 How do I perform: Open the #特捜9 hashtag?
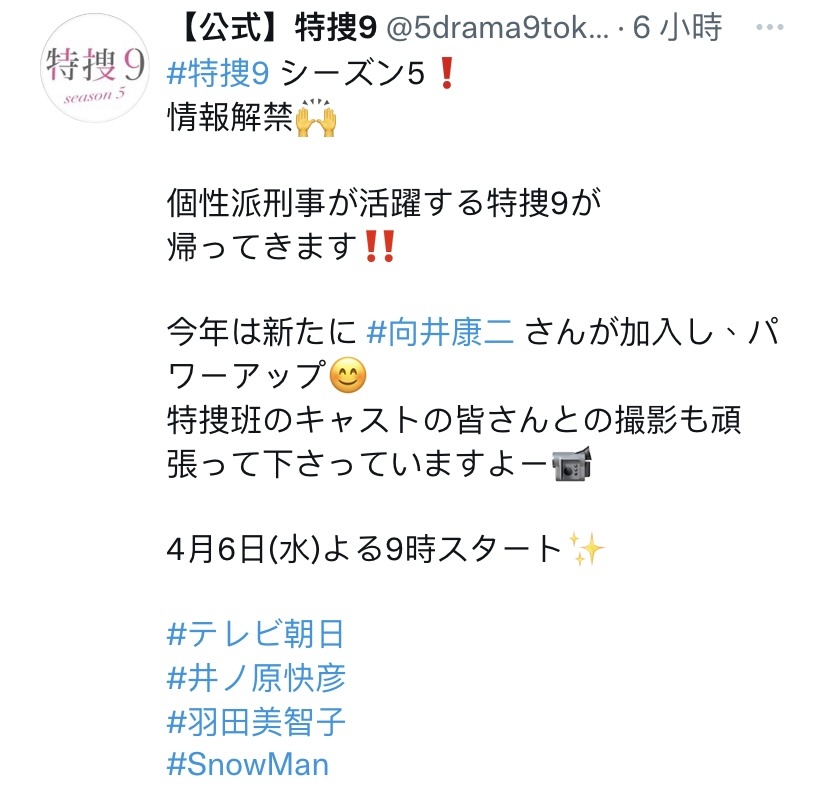[218, 73]
